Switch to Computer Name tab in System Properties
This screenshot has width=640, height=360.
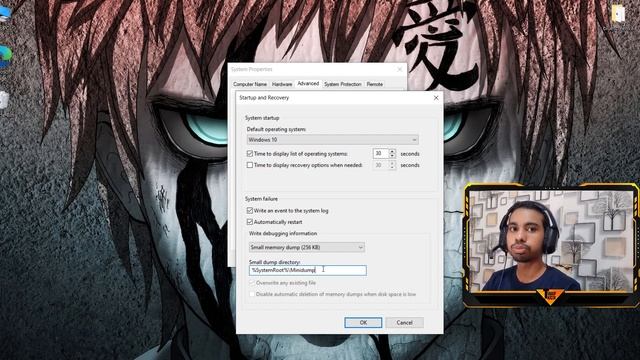(x=250, y=84)
